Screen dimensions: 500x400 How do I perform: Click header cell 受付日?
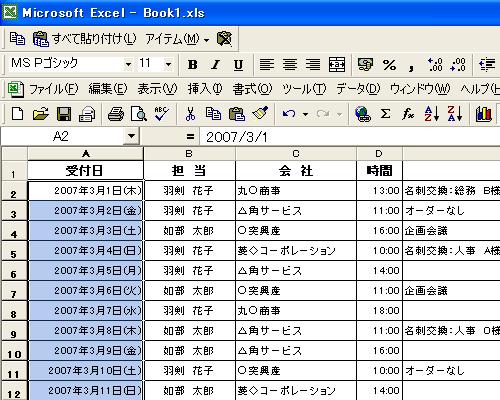pos(86,171)
